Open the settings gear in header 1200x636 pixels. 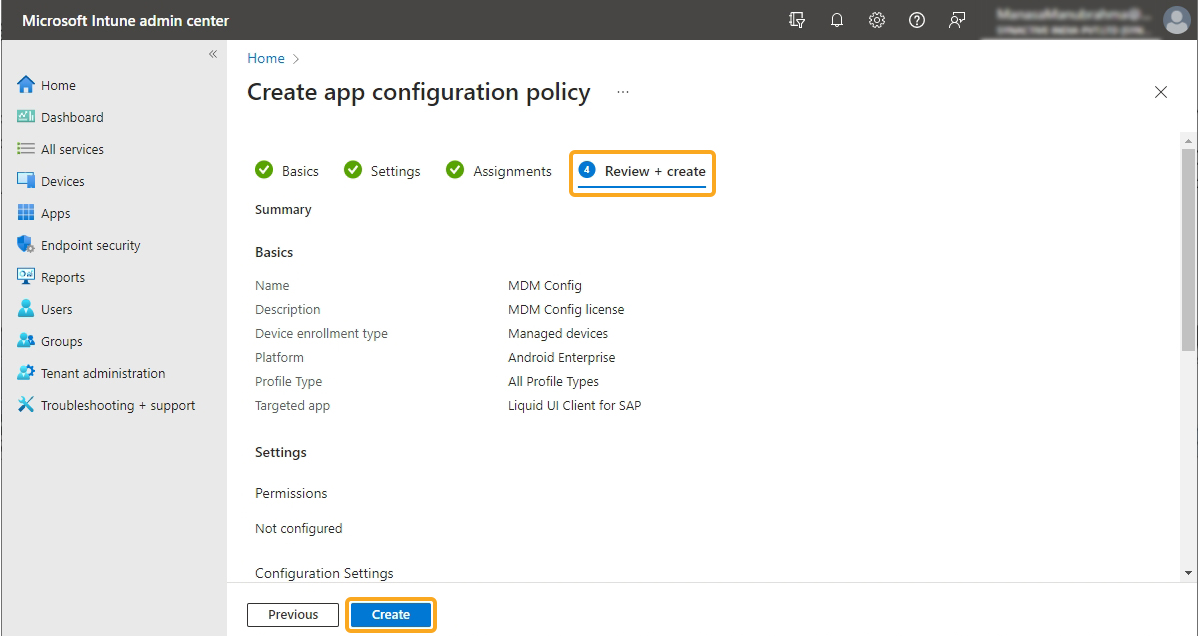tap(877, 20)
